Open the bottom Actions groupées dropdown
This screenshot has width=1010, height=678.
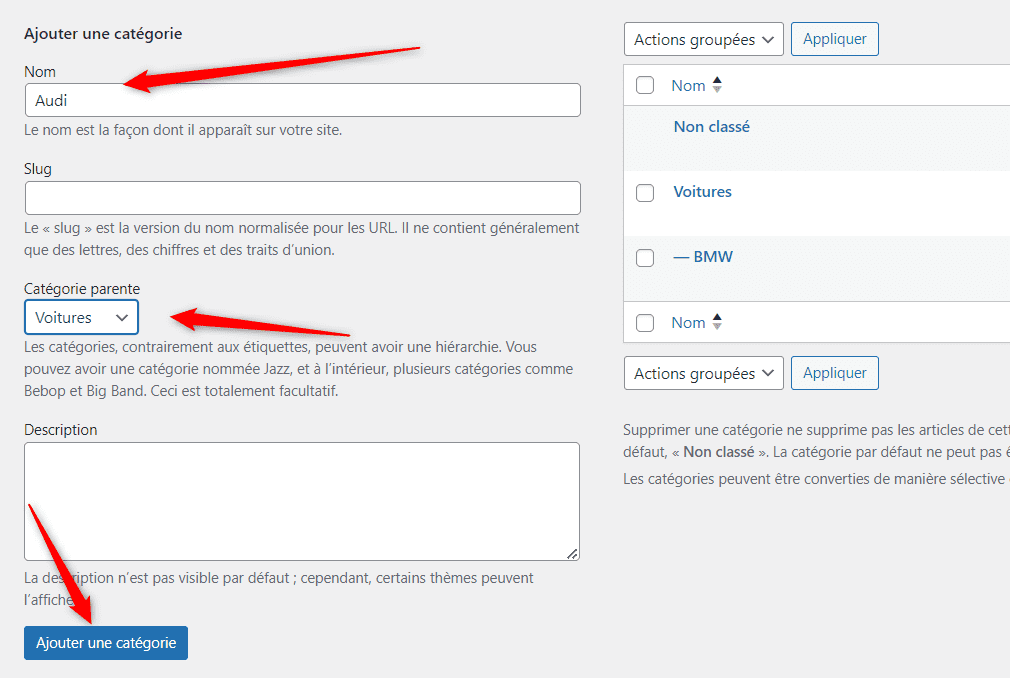coord(703,373)
